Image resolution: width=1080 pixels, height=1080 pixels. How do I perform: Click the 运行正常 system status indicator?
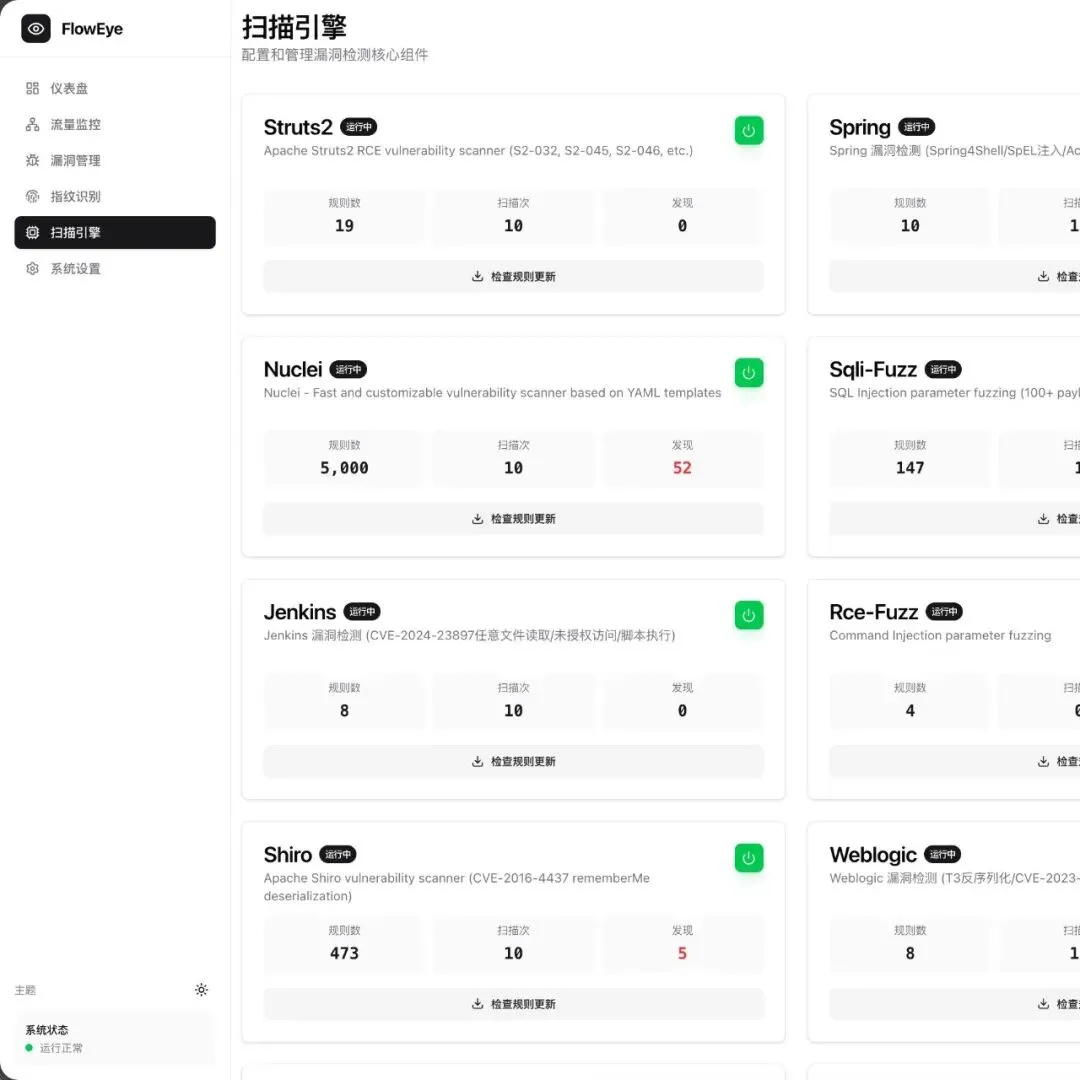(x=54, y=1048)
